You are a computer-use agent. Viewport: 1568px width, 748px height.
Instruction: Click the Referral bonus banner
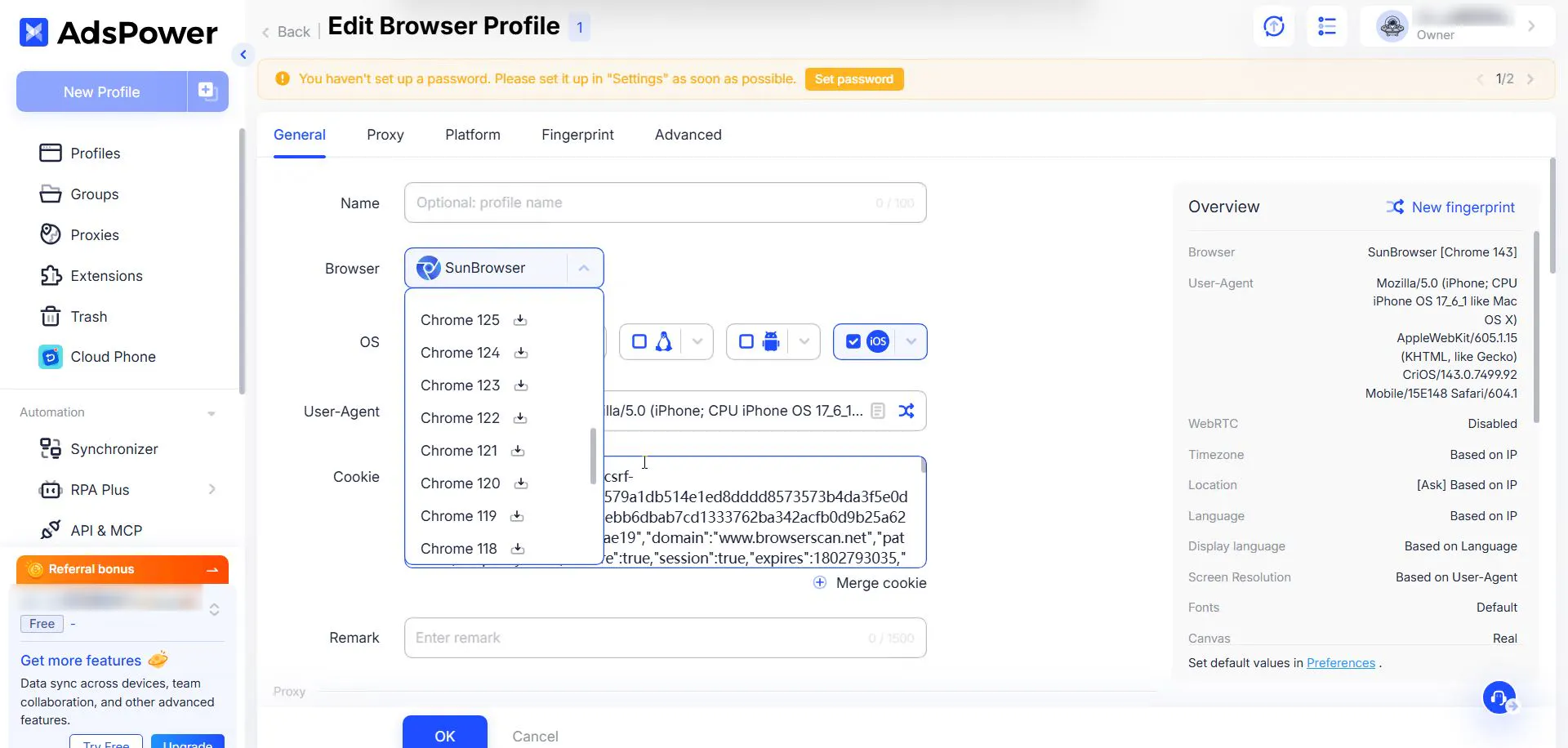tap(122, 569)
